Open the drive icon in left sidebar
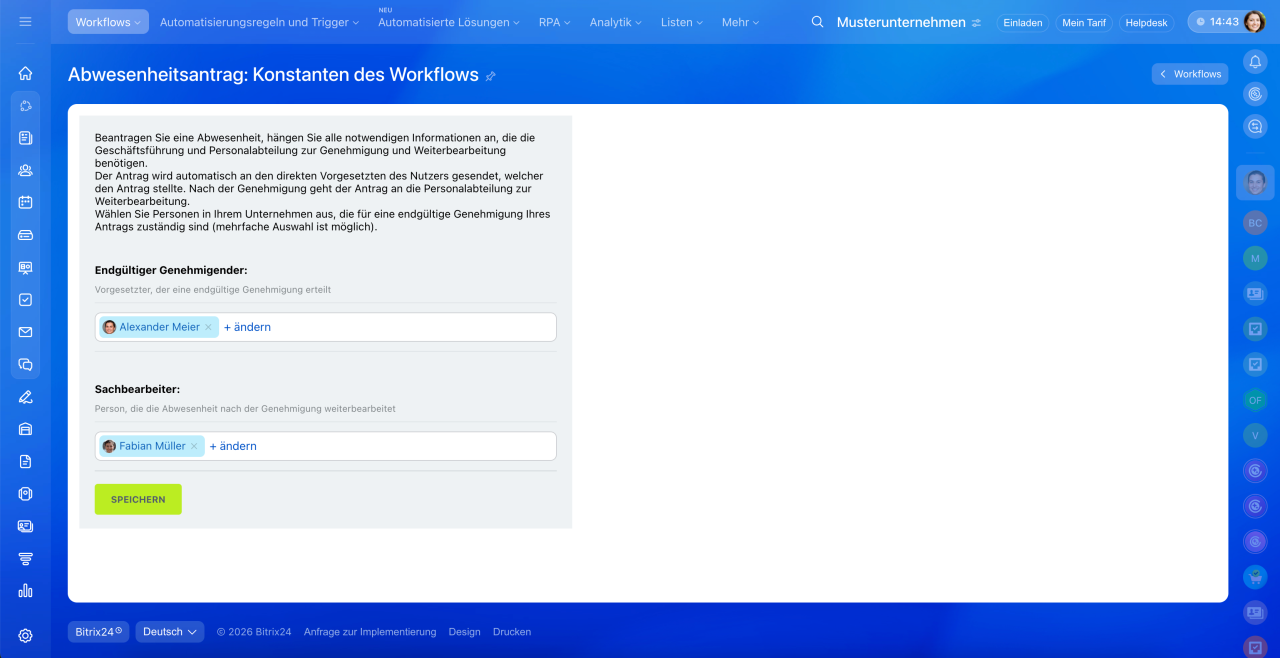 coord(25,235)
